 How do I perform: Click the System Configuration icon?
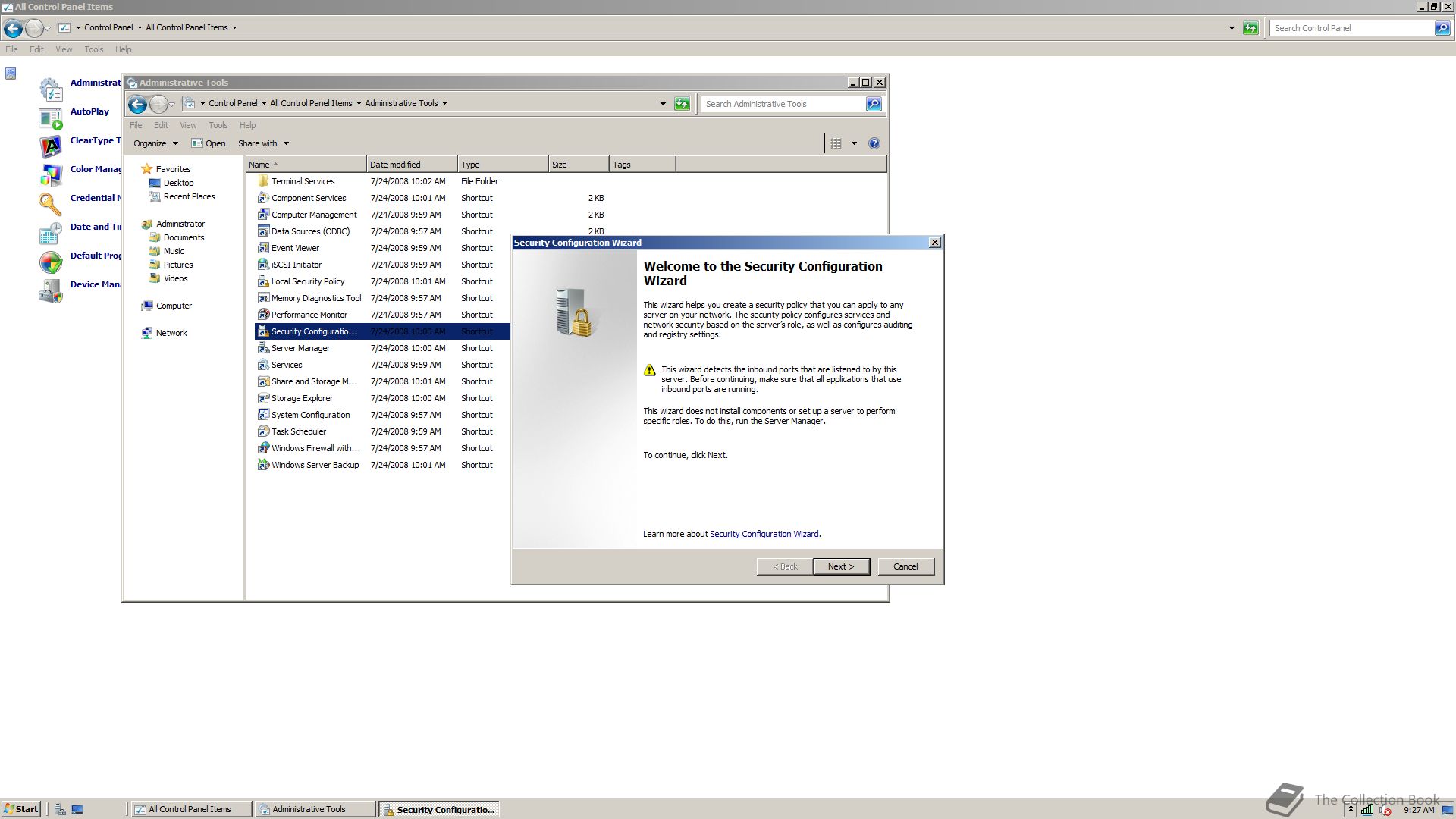click(x=263, y=415)
